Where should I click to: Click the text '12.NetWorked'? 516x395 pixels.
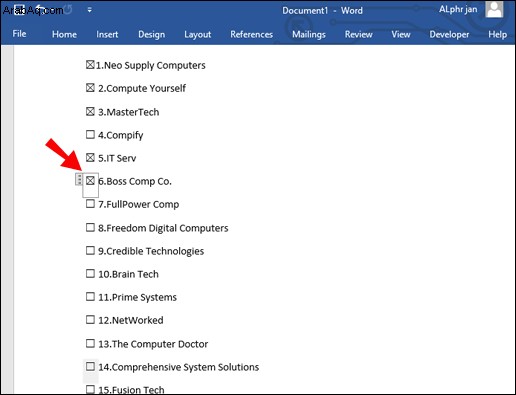131,320
